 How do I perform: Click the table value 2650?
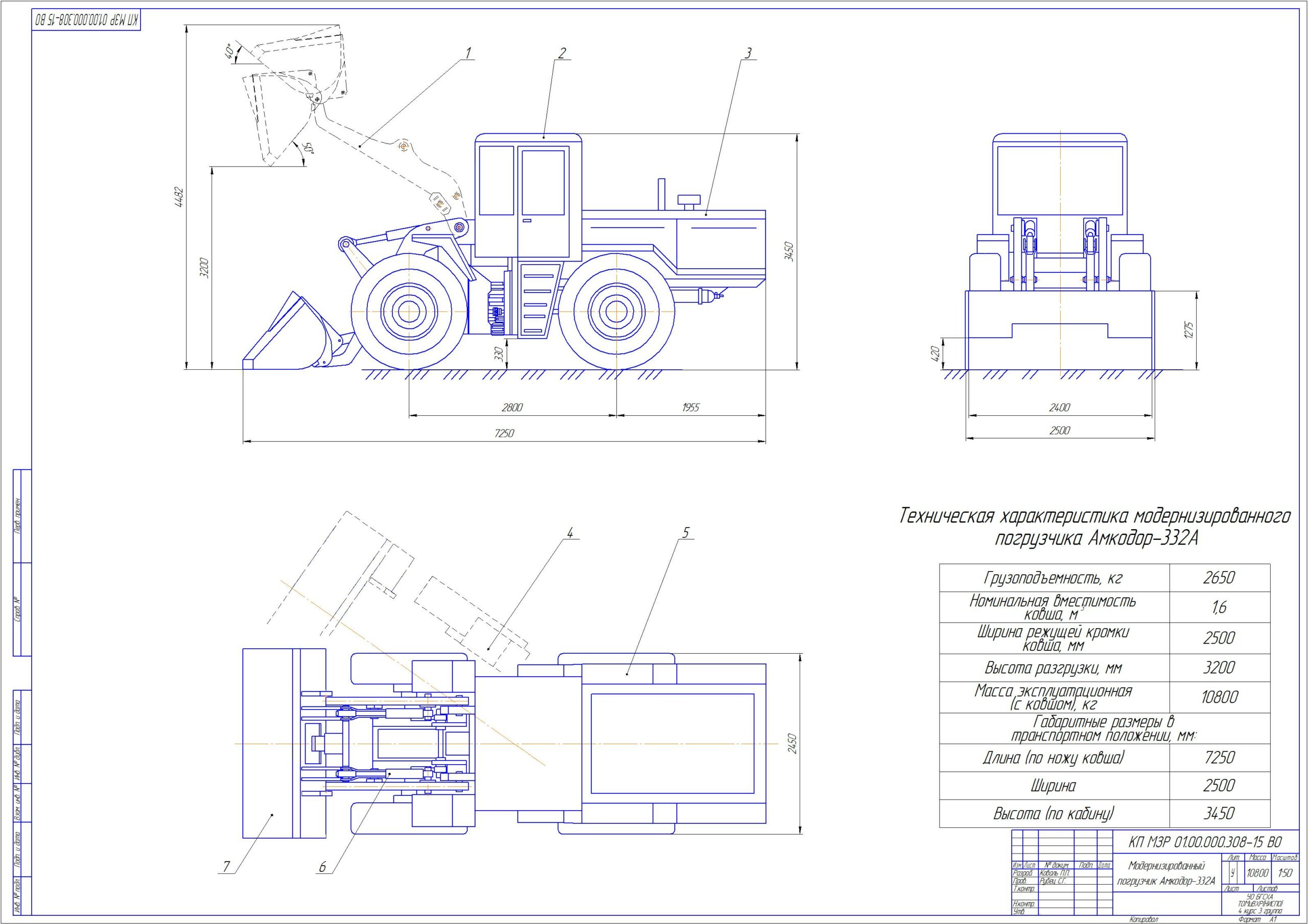[1219, 578]
